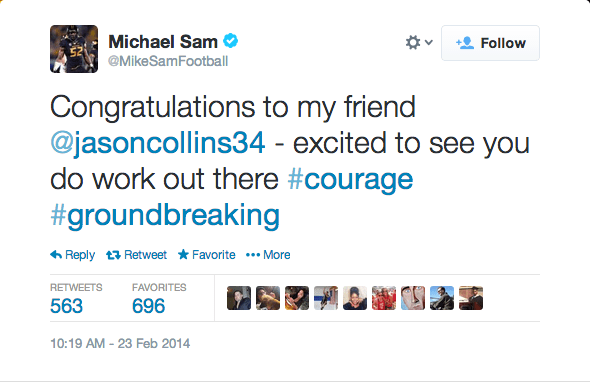Click the Michael Sam display name
The height and width of the screenshot is (382, 590).
pyautogui.click(x=163, y=41)
